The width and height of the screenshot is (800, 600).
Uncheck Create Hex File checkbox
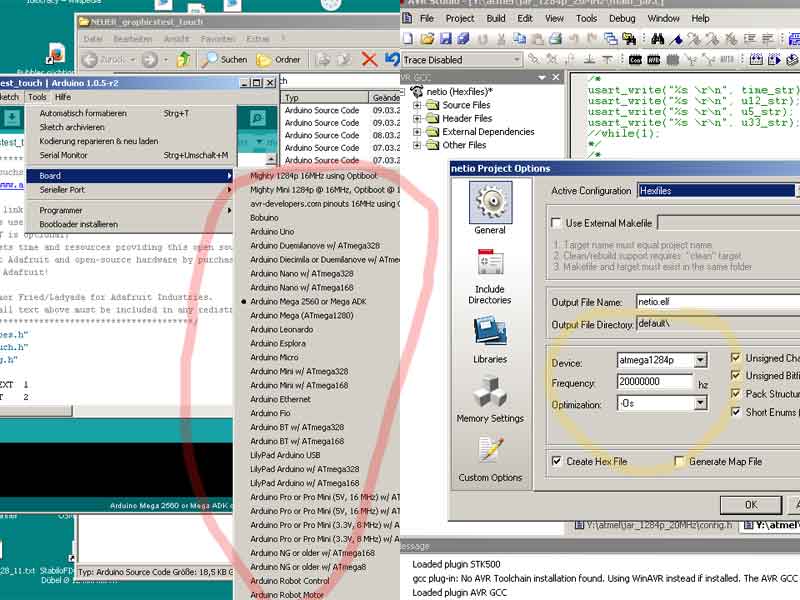[x=557, y=461]
